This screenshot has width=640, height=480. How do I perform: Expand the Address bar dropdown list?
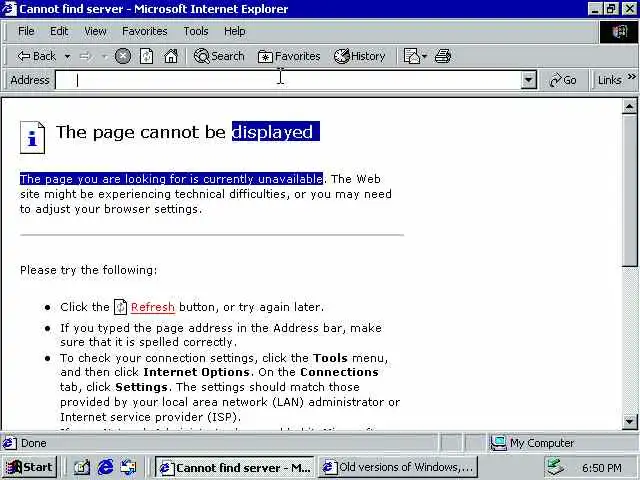tap(529, 80)
